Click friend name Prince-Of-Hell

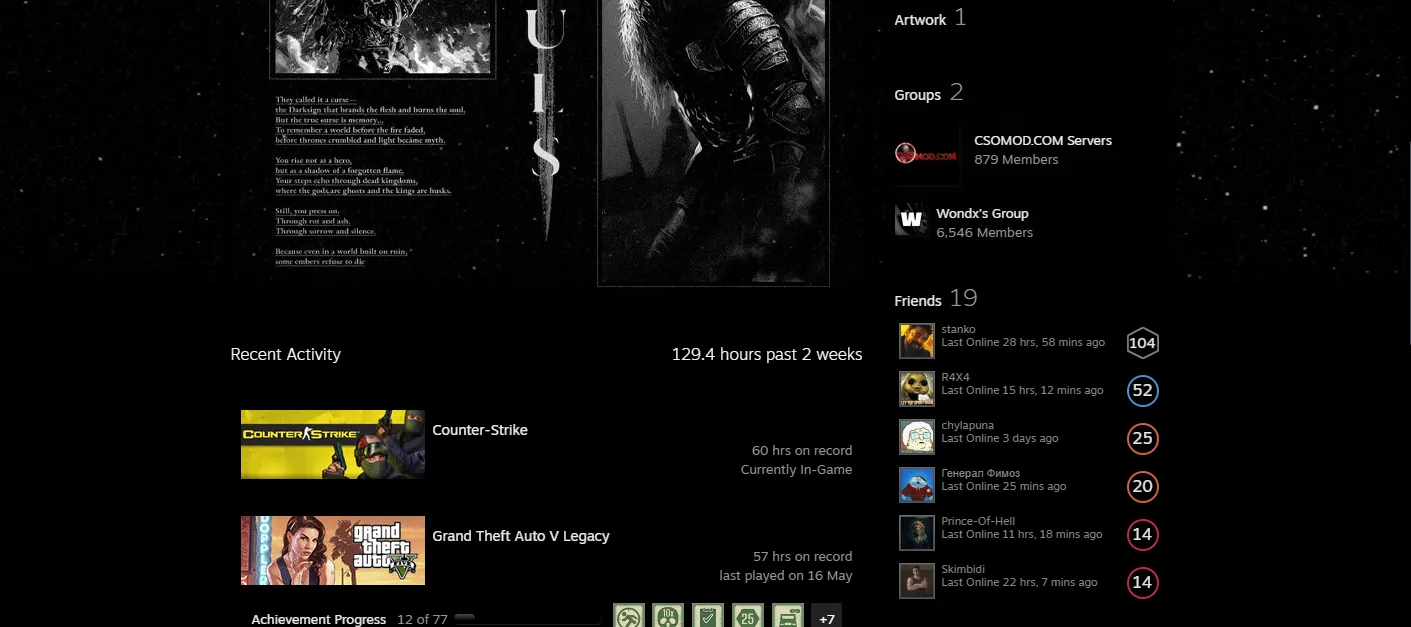click(x=979, y=521)
